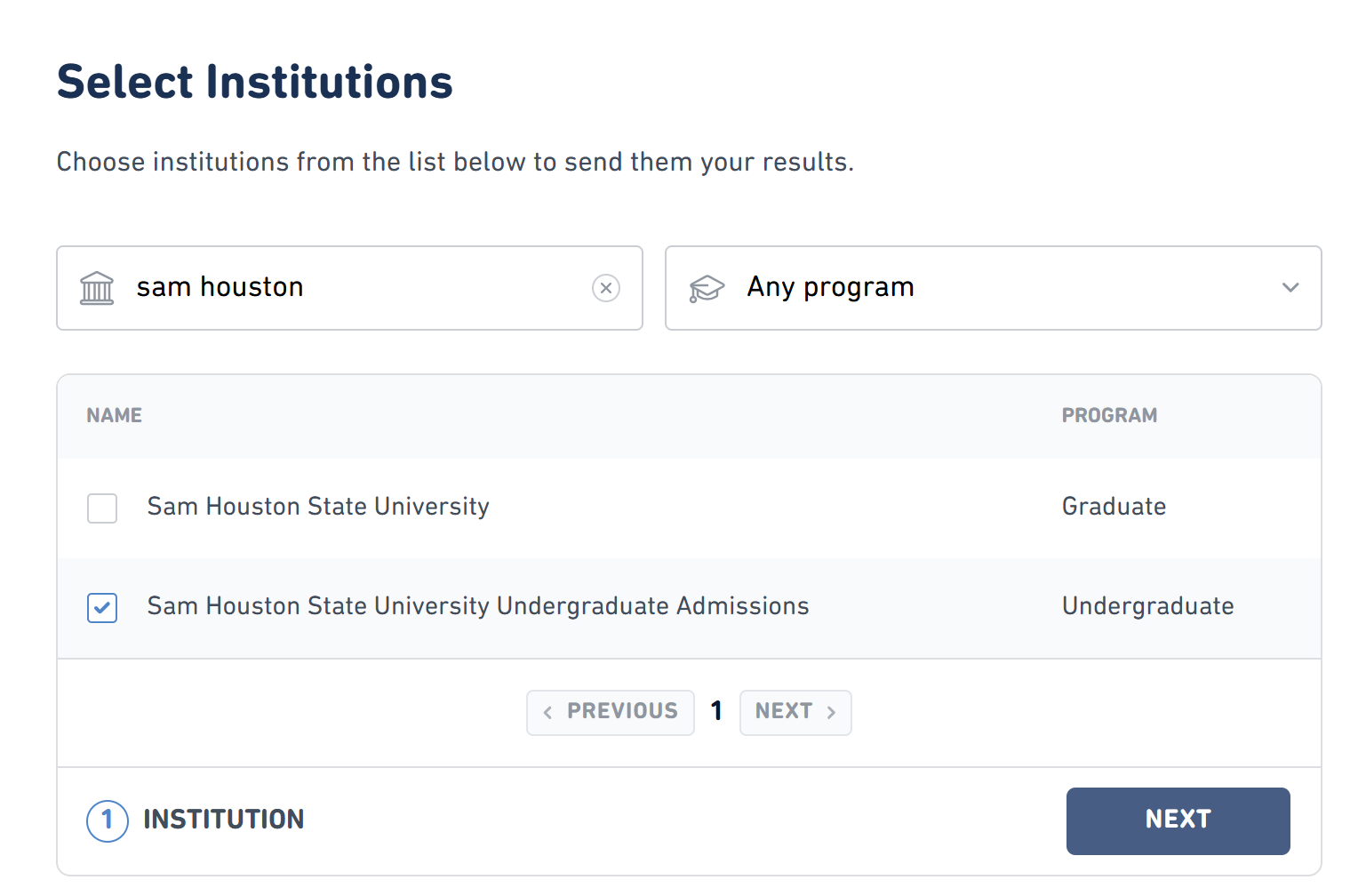Click the graduation cap program icon
Viewport: 1350px width, 896px height.
[707, 288]
